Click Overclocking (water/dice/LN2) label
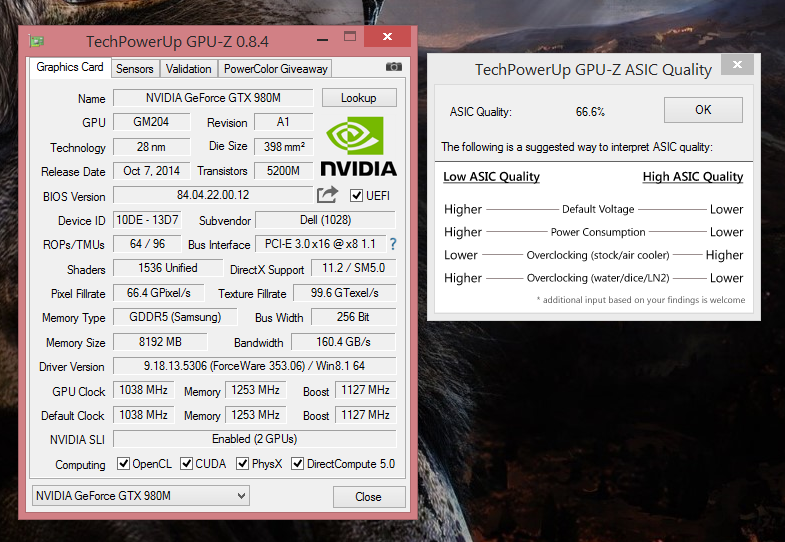The height and width of the screenshot is (542, 785). 598,278
